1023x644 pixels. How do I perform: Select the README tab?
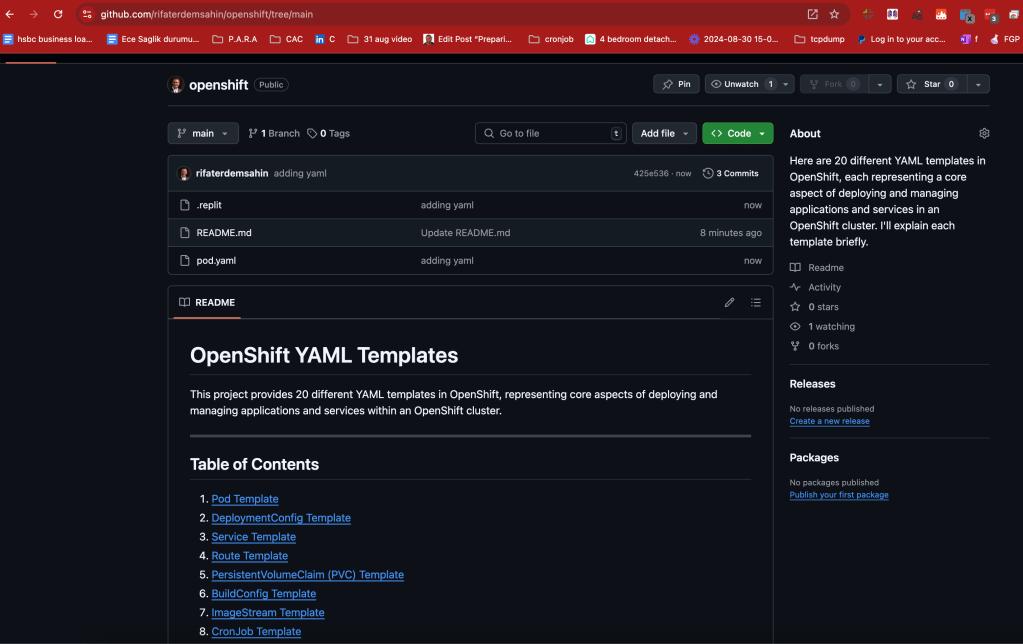coord(207,302)
